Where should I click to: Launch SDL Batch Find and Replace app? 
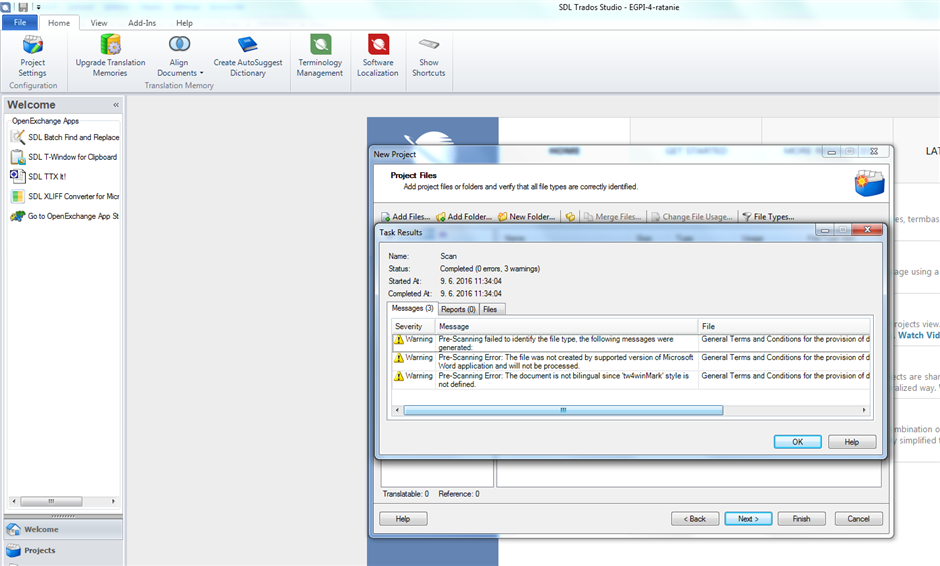click(x=65, y=137)
